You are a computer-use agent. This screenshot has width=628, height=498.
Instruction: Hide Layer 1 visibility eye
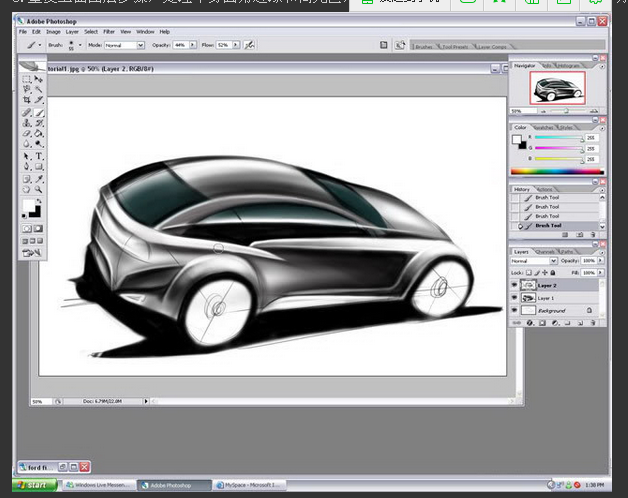[514, 298]
